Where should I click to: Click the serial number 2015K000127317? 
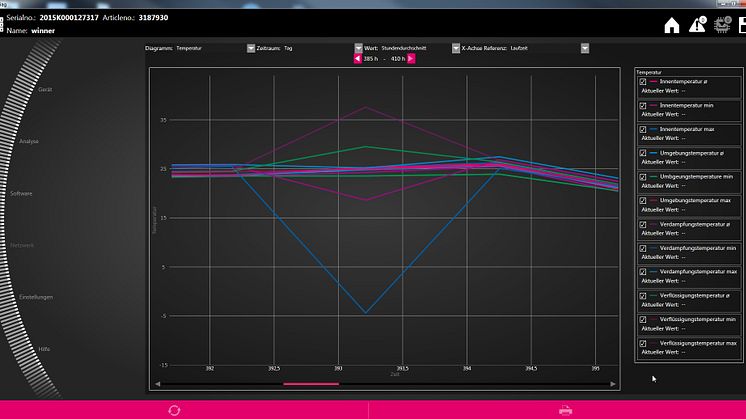69,18
